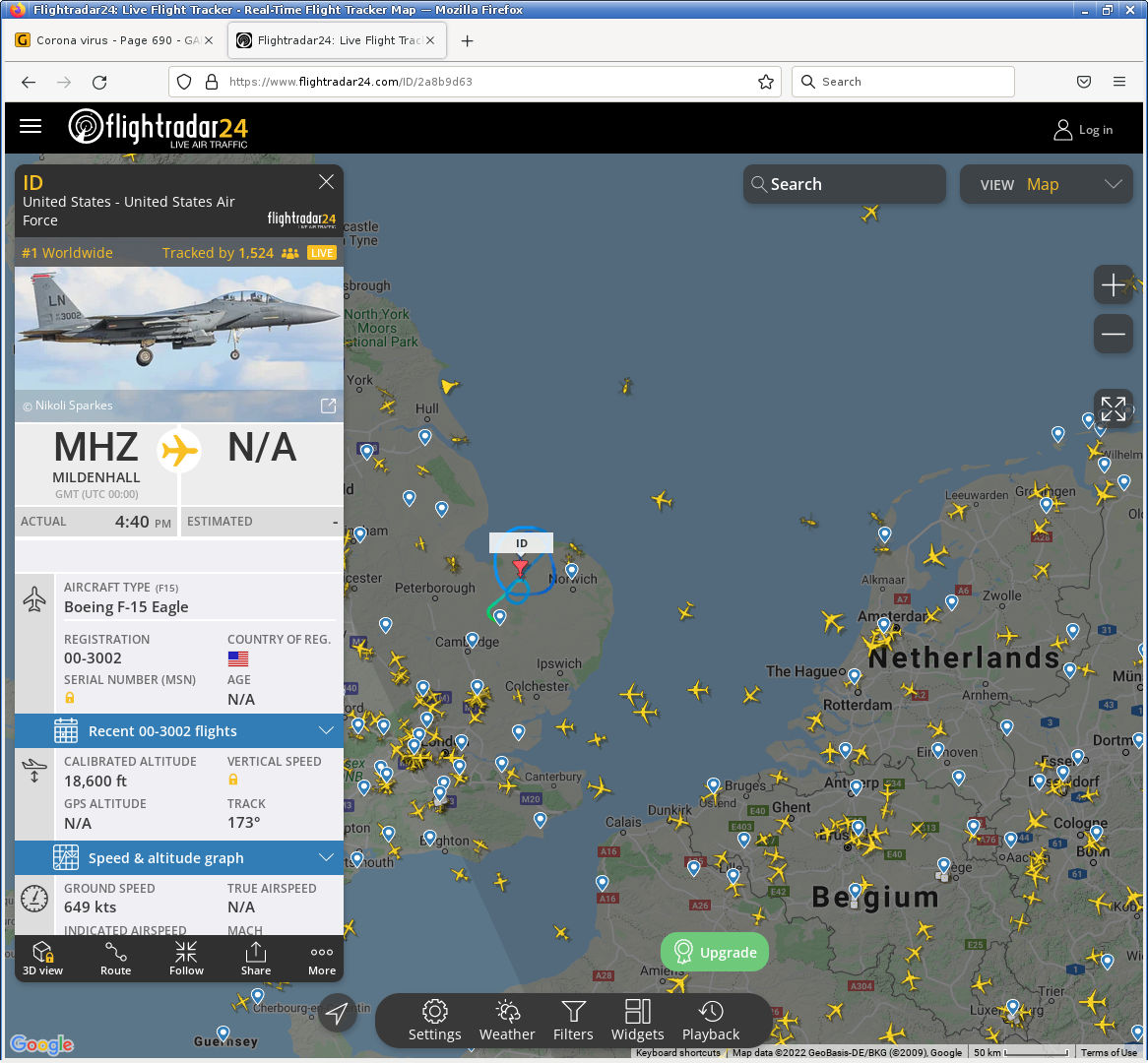Click the green Upgrade button
1148x1063 pixels.
coord(715,952)
